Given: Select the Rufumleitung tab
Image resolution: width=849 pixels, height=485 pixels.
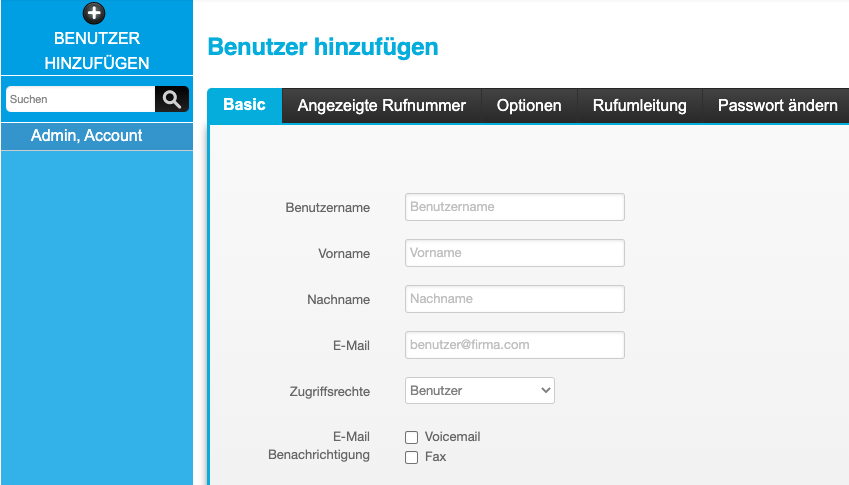Looking at the screenshot, I should [639, 106].
